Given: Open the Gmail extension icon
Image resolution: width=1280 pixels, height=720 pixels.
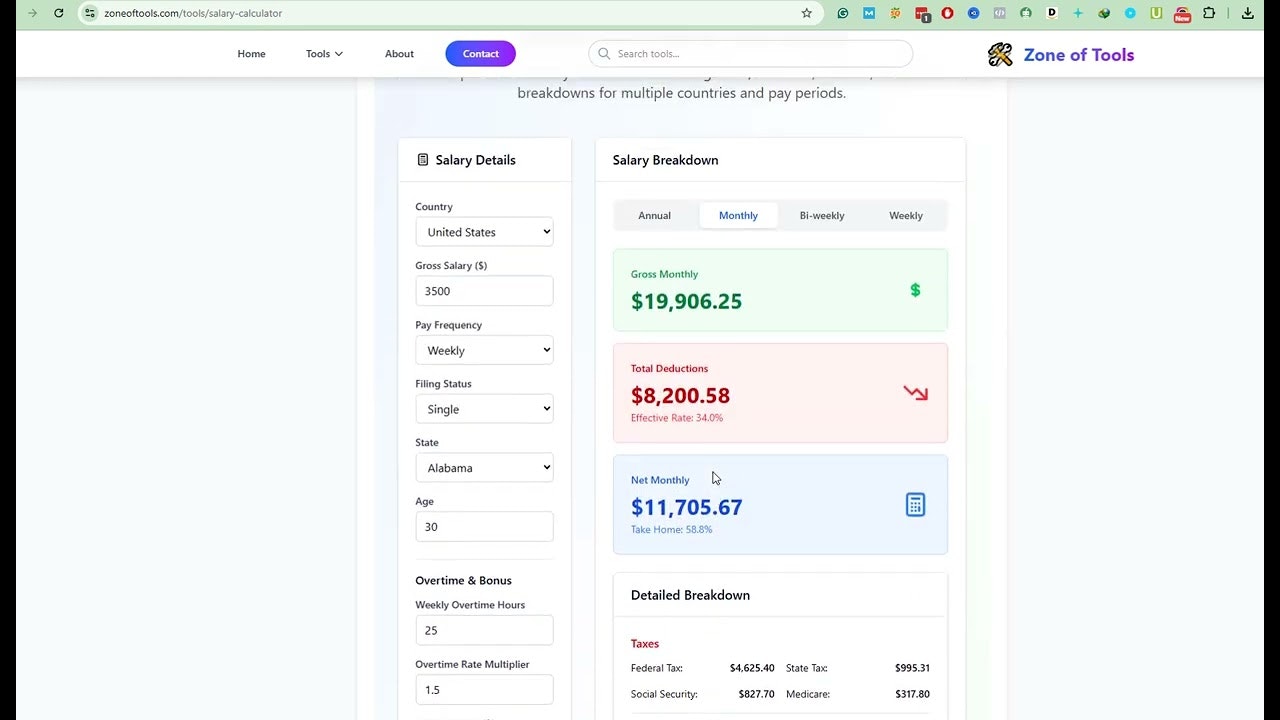Looking at the screenshot, I should click(868, 13).
